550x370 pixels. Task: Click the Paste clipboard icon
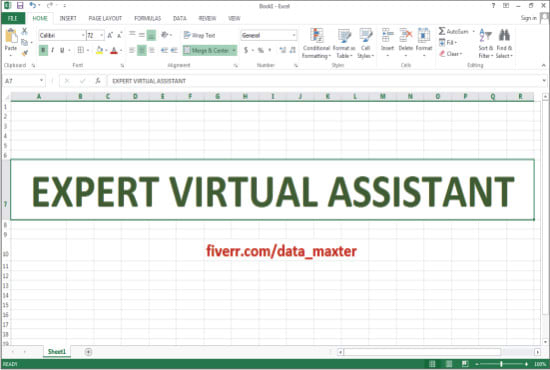pyautogui.click(x=11, y=36)
